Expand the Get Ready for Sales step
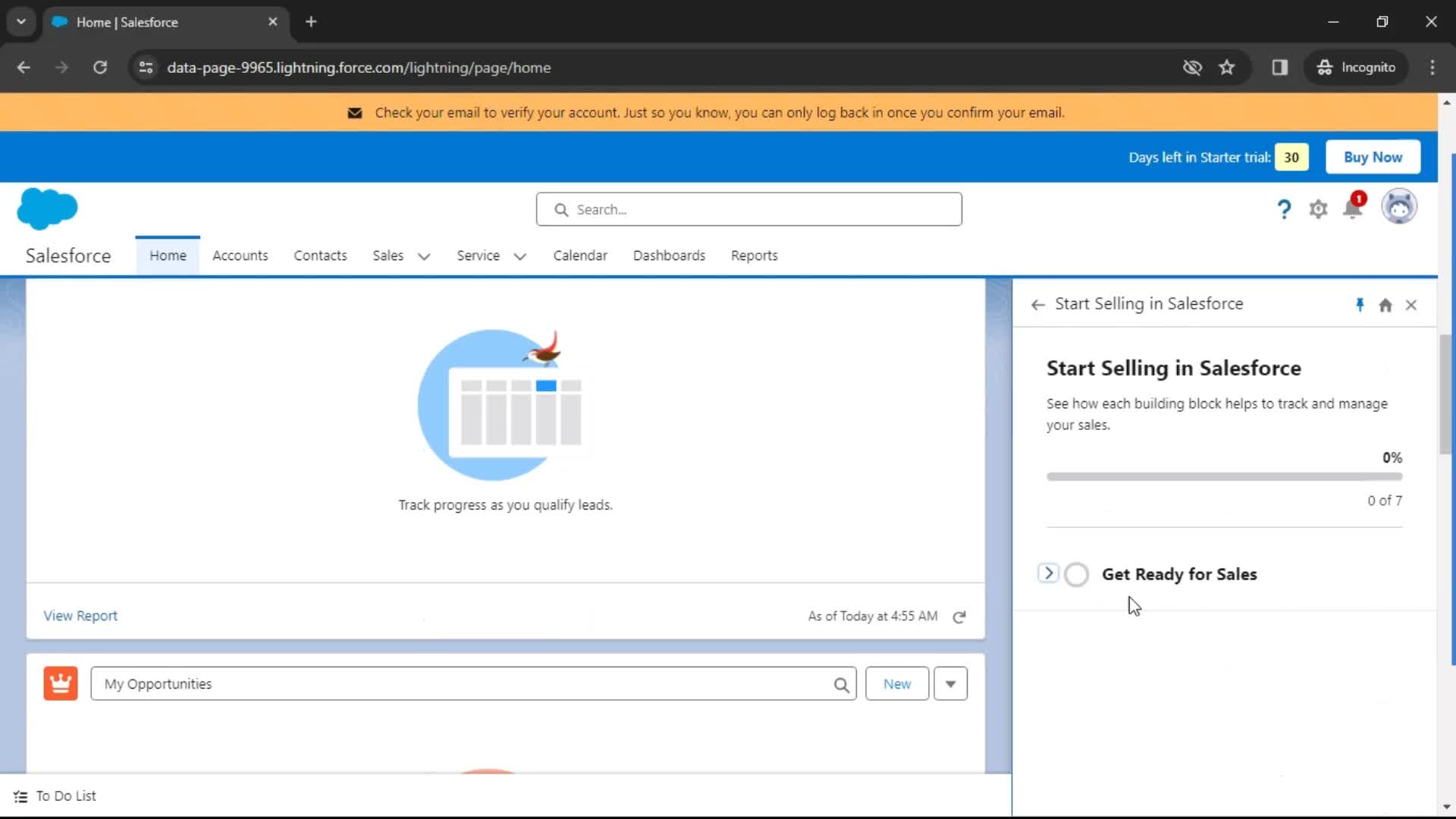The height and width of the screenshot is (819, 1456). (1048, 573)
